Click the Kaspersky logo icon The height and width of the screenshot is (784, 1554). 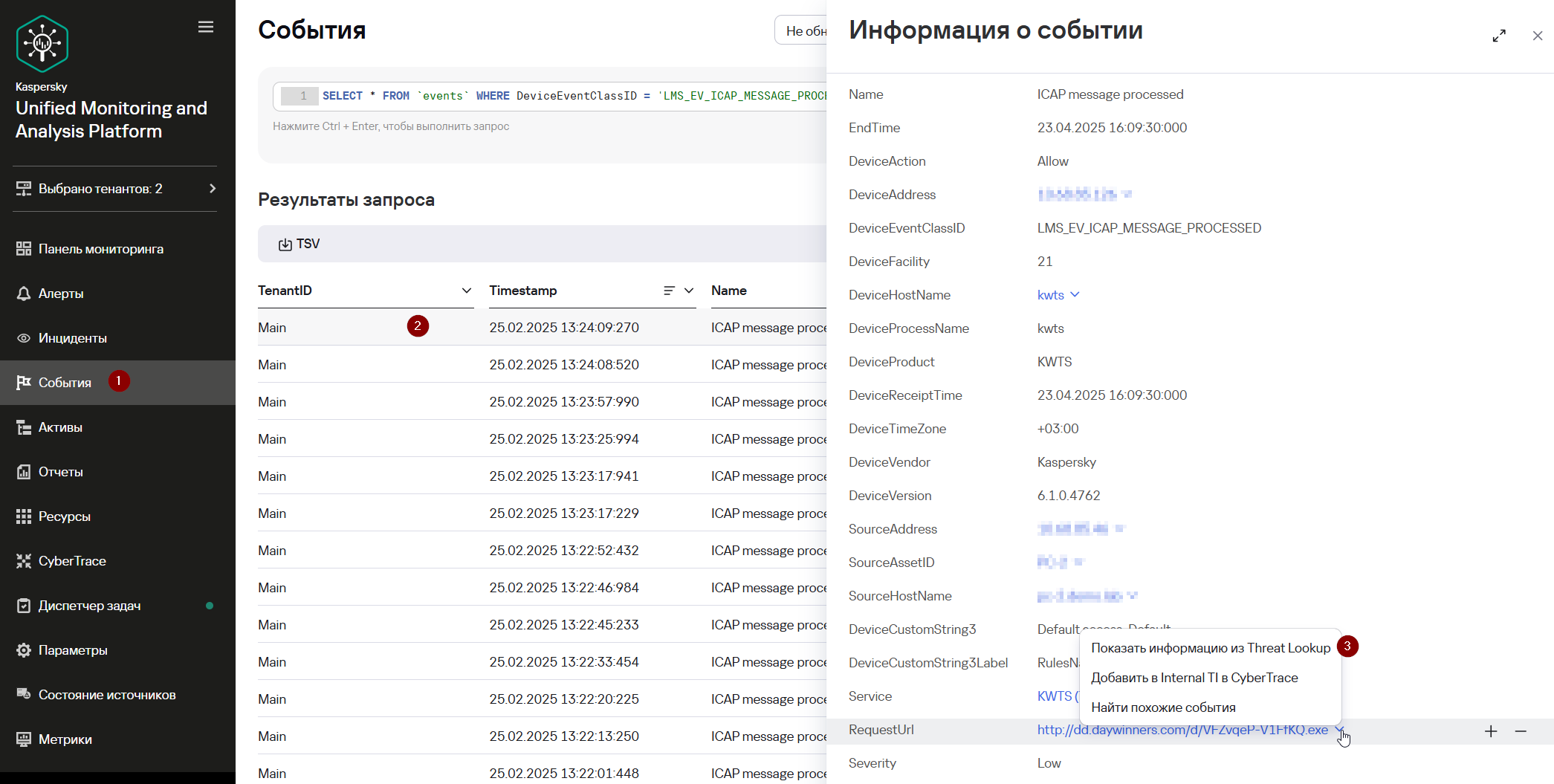[42, 44]
